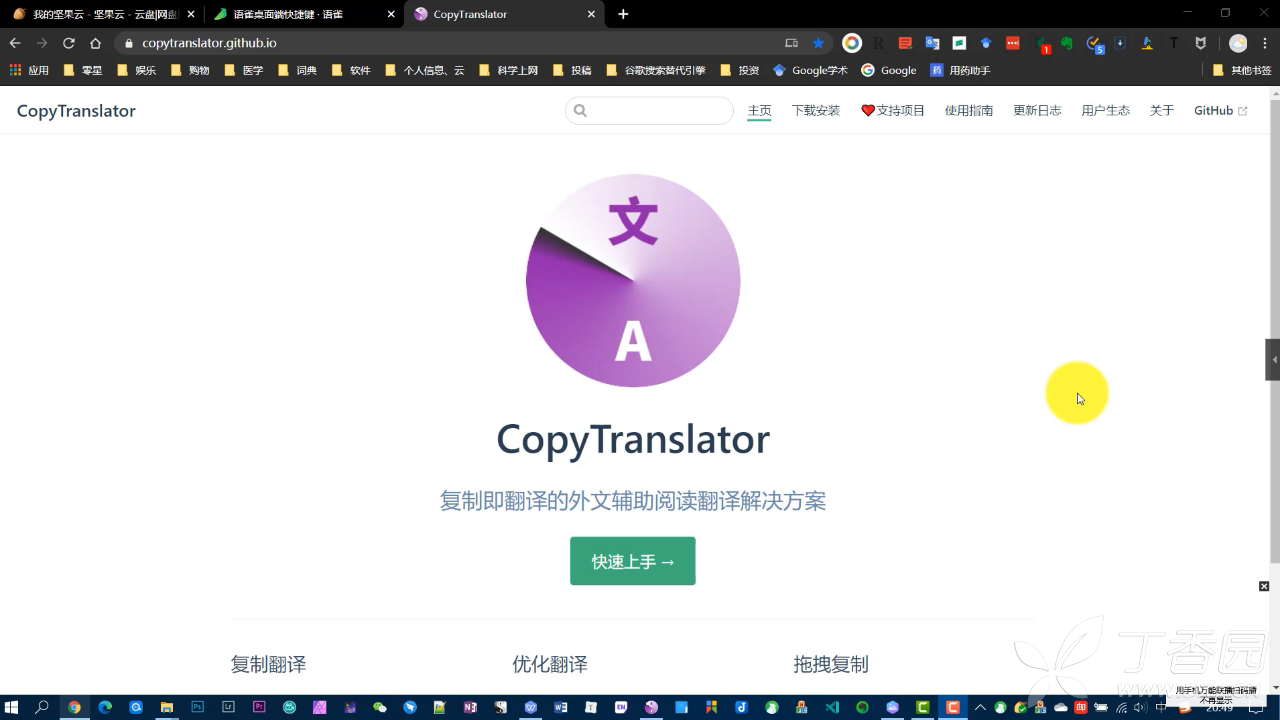Open the Google学术 bookmark
The height and width of the screenshot is (720, 1280).
tap(810, 70)
